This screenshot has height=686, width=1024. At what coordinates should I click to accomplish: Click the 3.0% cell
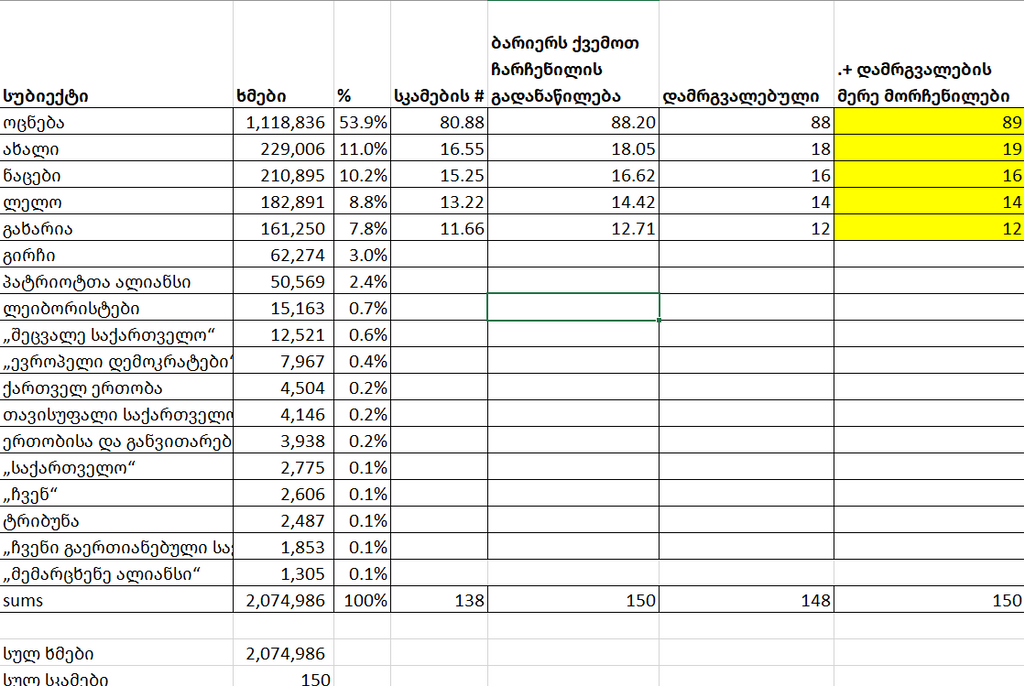tap(362, 255)
